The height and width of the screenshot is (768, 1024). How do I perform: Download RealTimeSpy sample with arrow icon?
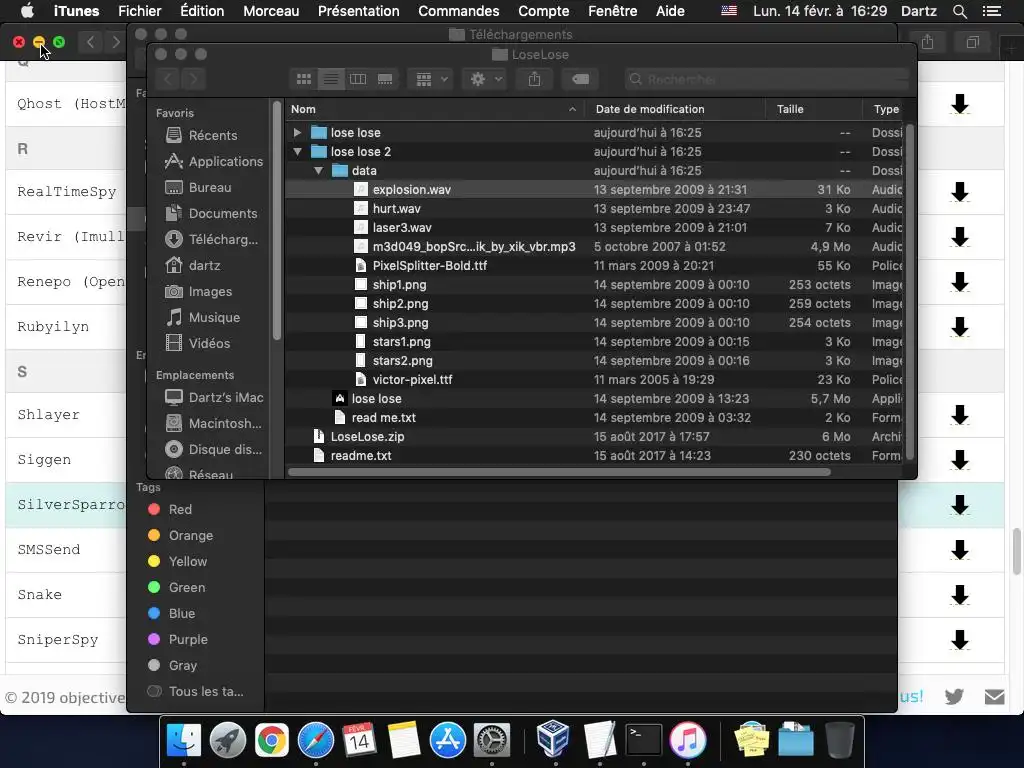pyautogui.click(x=959, y=192)
